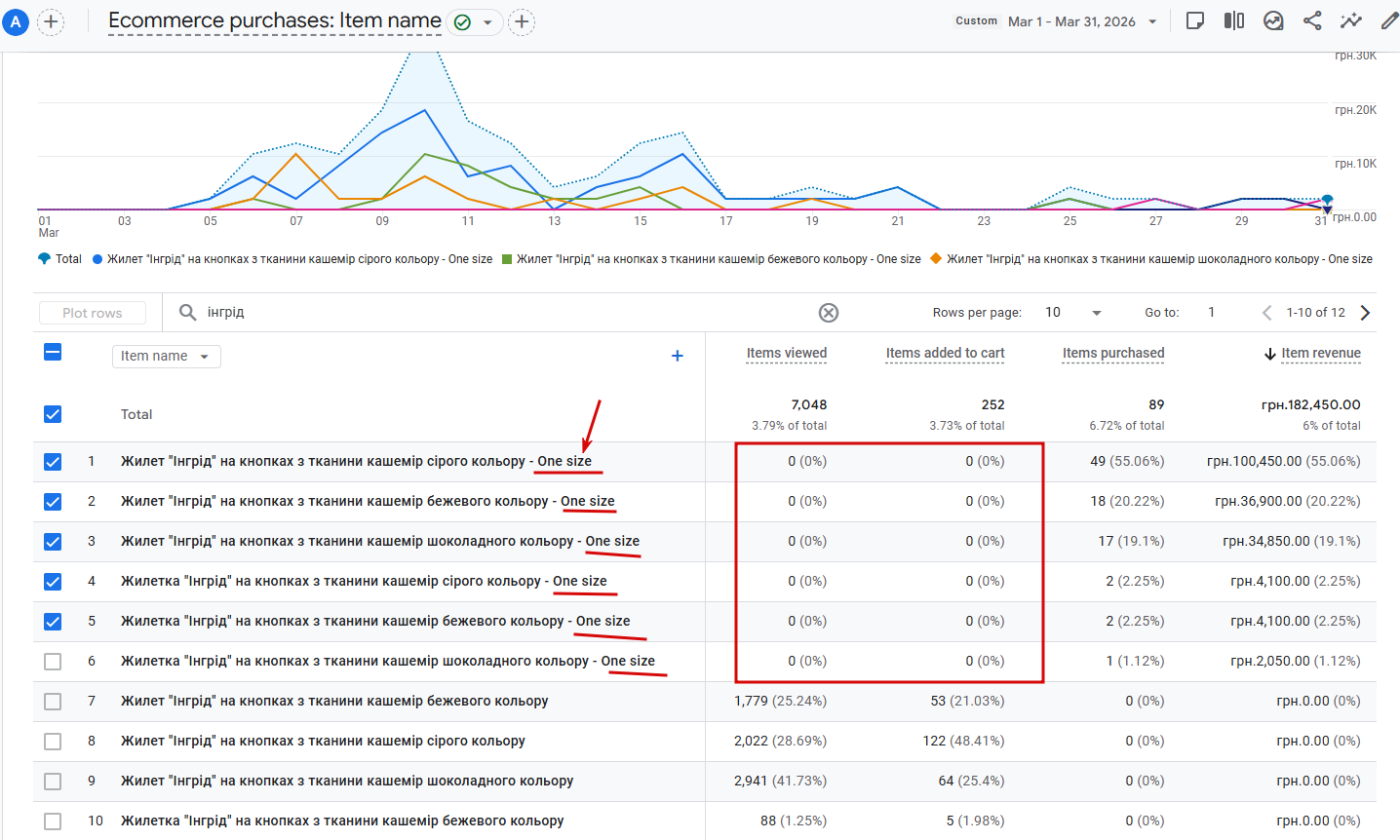The width and height of the screenshot is (1400, 840).
Task: Toggle the select-all header checkbox
Action: (53, 353)
